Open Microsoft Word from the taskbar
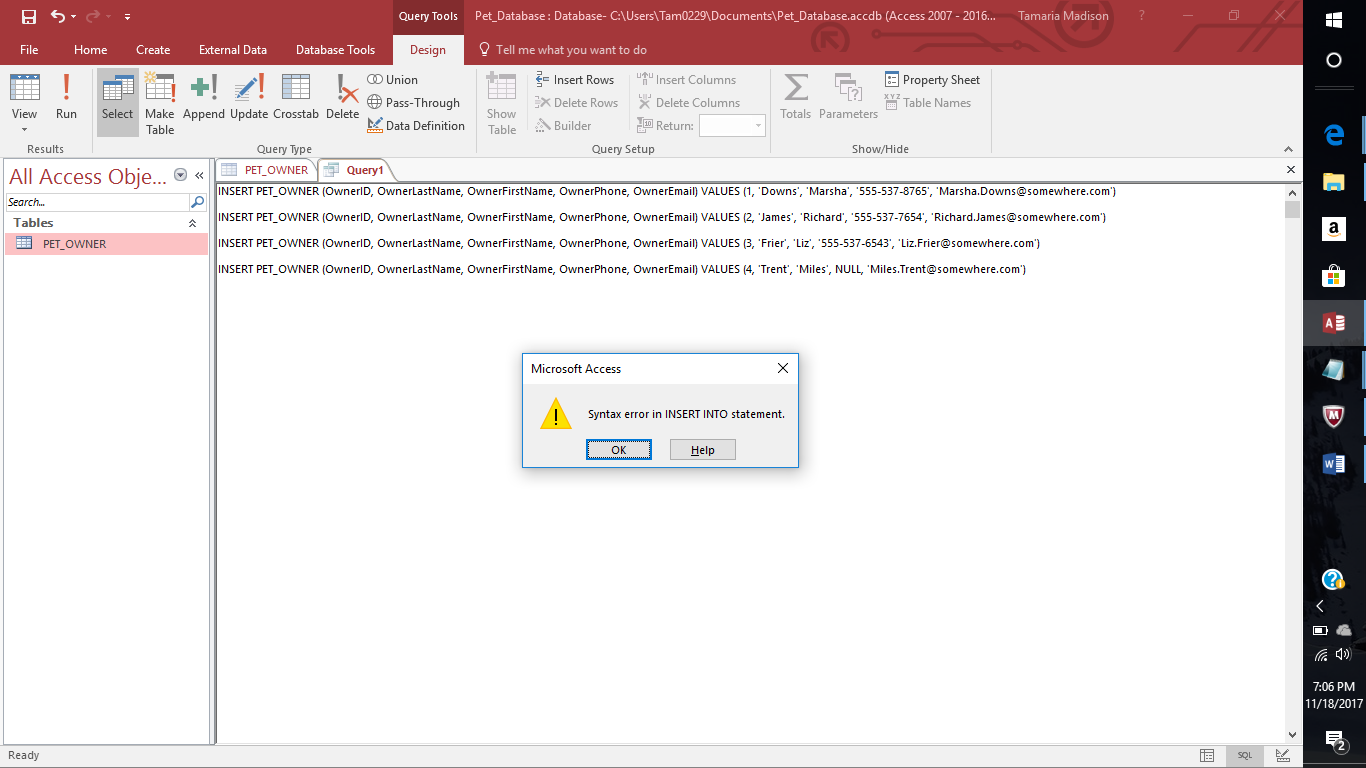 tap(1333, 464)
